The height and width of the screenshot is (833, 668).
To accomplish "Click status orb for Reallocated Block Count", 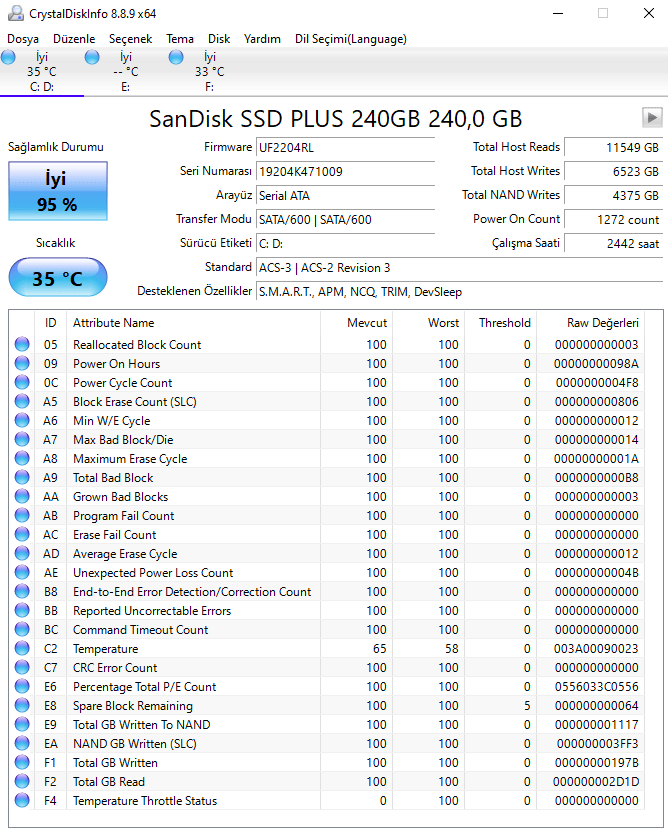I will (x=22, y=344).
